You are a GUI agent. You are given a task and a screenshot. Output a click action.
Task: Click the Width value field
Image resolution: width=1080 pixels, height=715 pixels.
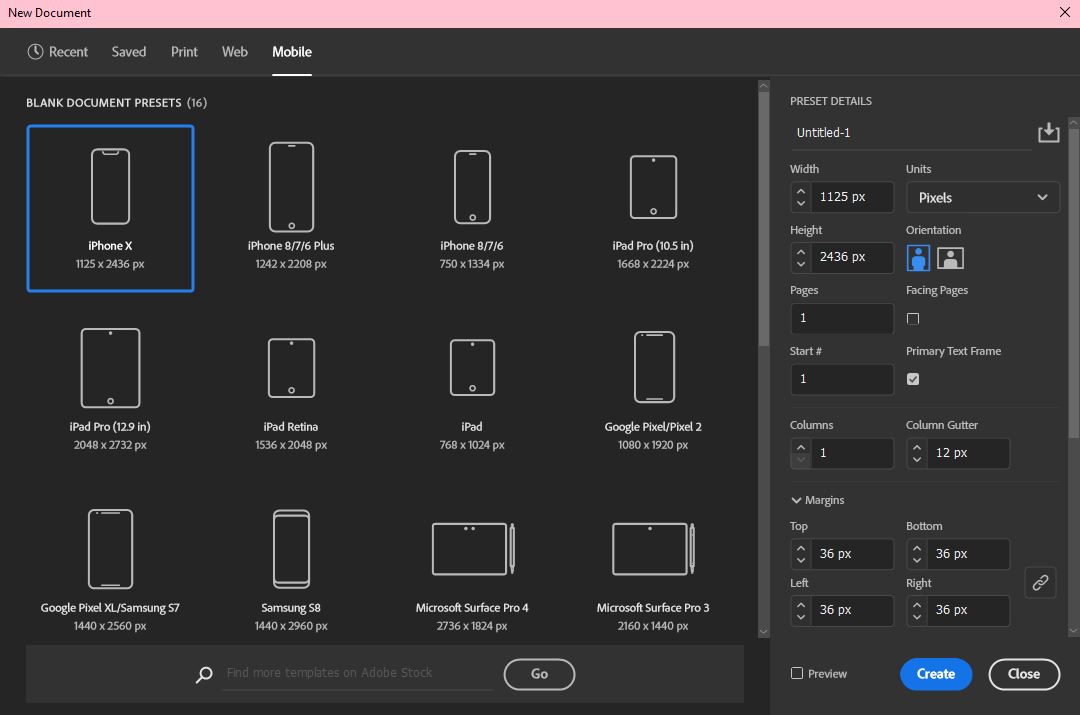coord(852,197)
